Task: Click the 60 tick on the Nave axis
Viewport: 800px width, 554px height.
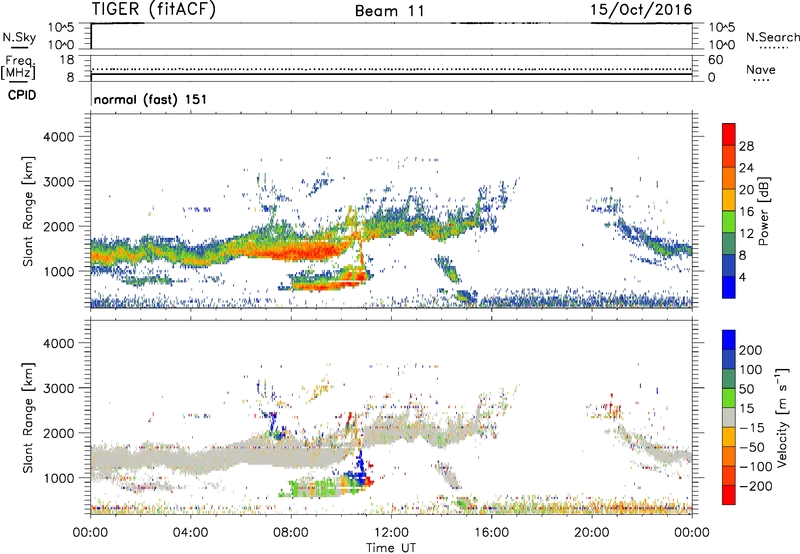Action: tap(715, 60)
